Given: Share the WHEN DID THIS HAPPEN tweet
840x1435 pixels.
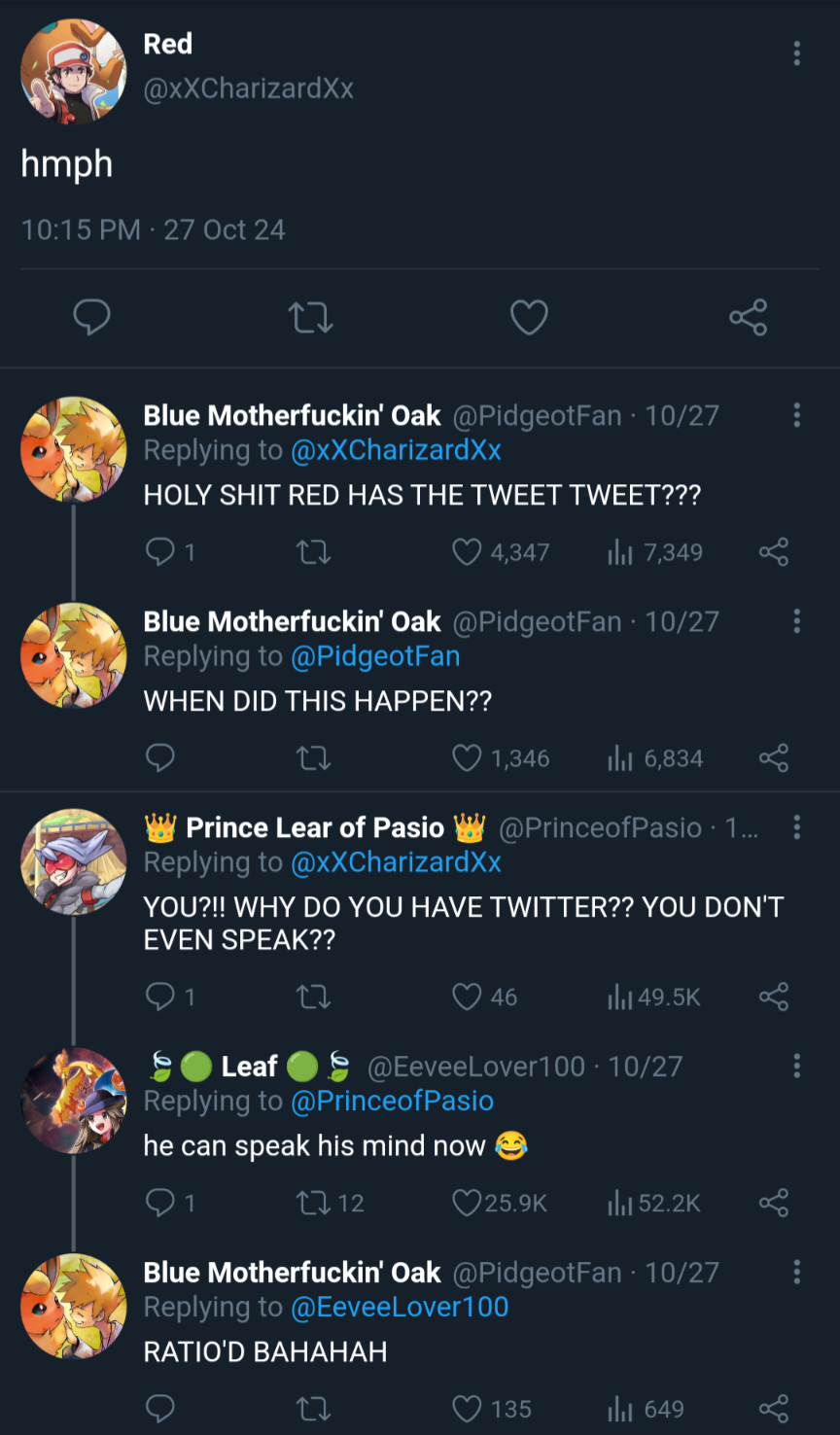Looking at the screenshot, I should coord(774,758).
